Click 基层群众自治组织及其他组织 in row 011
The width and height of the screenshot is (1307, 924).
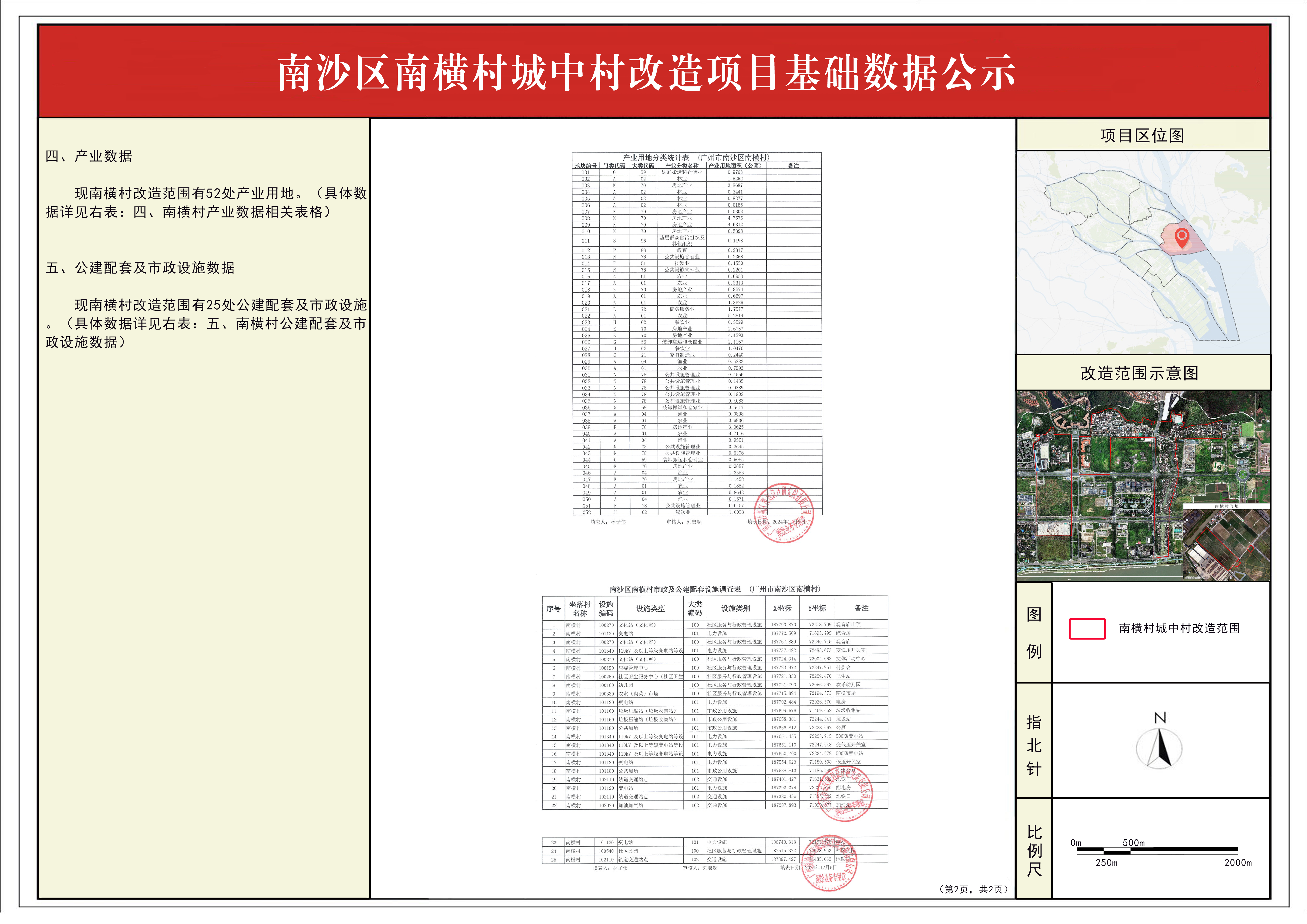click(682, 241)
